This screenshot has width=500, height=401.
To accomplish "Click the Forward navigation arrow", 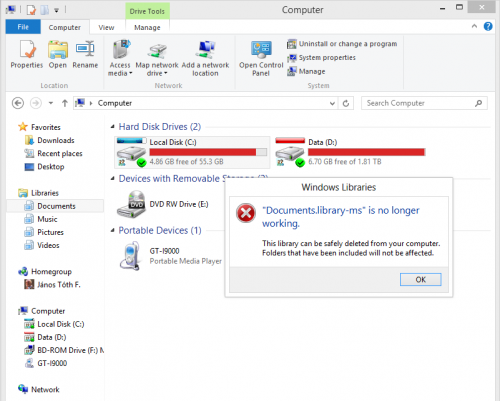I will click(36, 103).
